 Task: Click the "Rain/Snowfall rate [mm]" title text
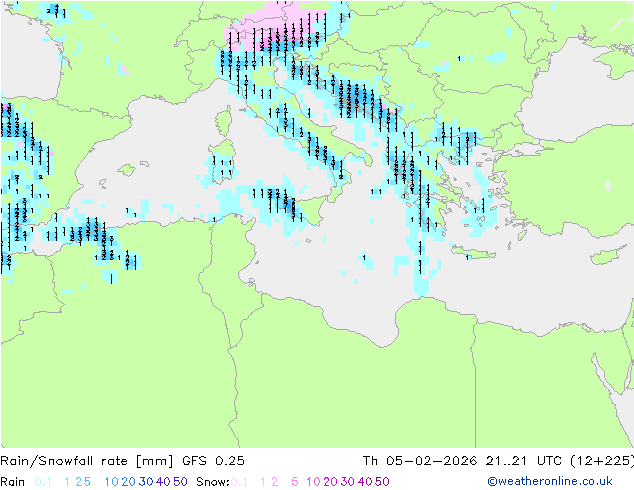point(87,461)
